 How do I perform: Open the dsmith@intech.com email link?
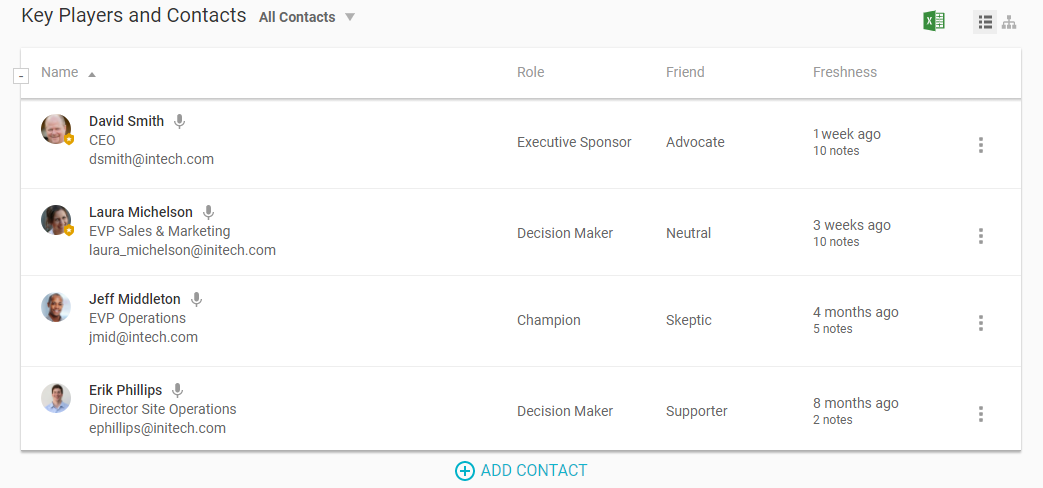click(151, 159)
